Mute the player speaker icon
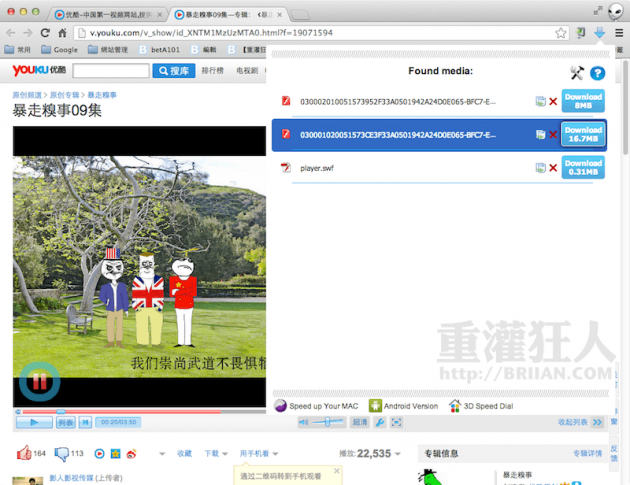 coord(304,422)
